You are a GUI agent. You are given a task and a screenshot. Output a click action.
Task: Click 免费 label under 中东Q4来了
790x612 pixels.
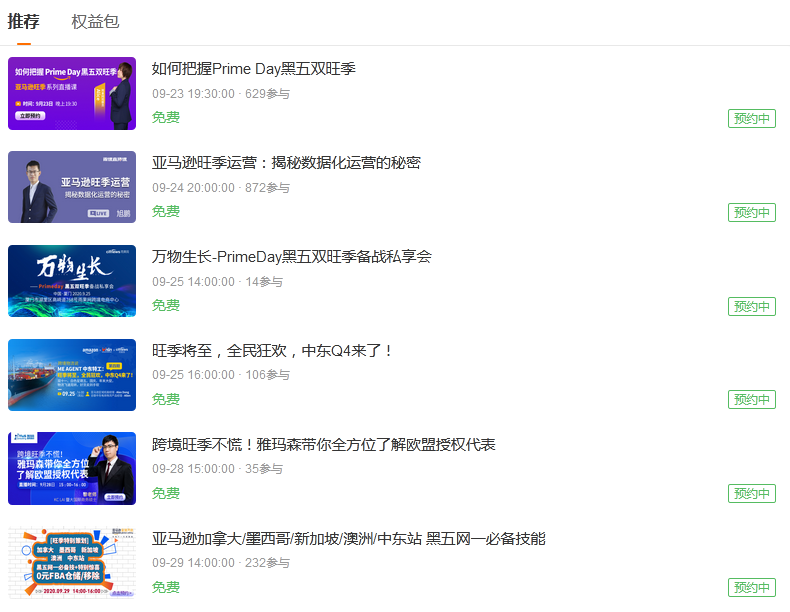click(166, 399)
